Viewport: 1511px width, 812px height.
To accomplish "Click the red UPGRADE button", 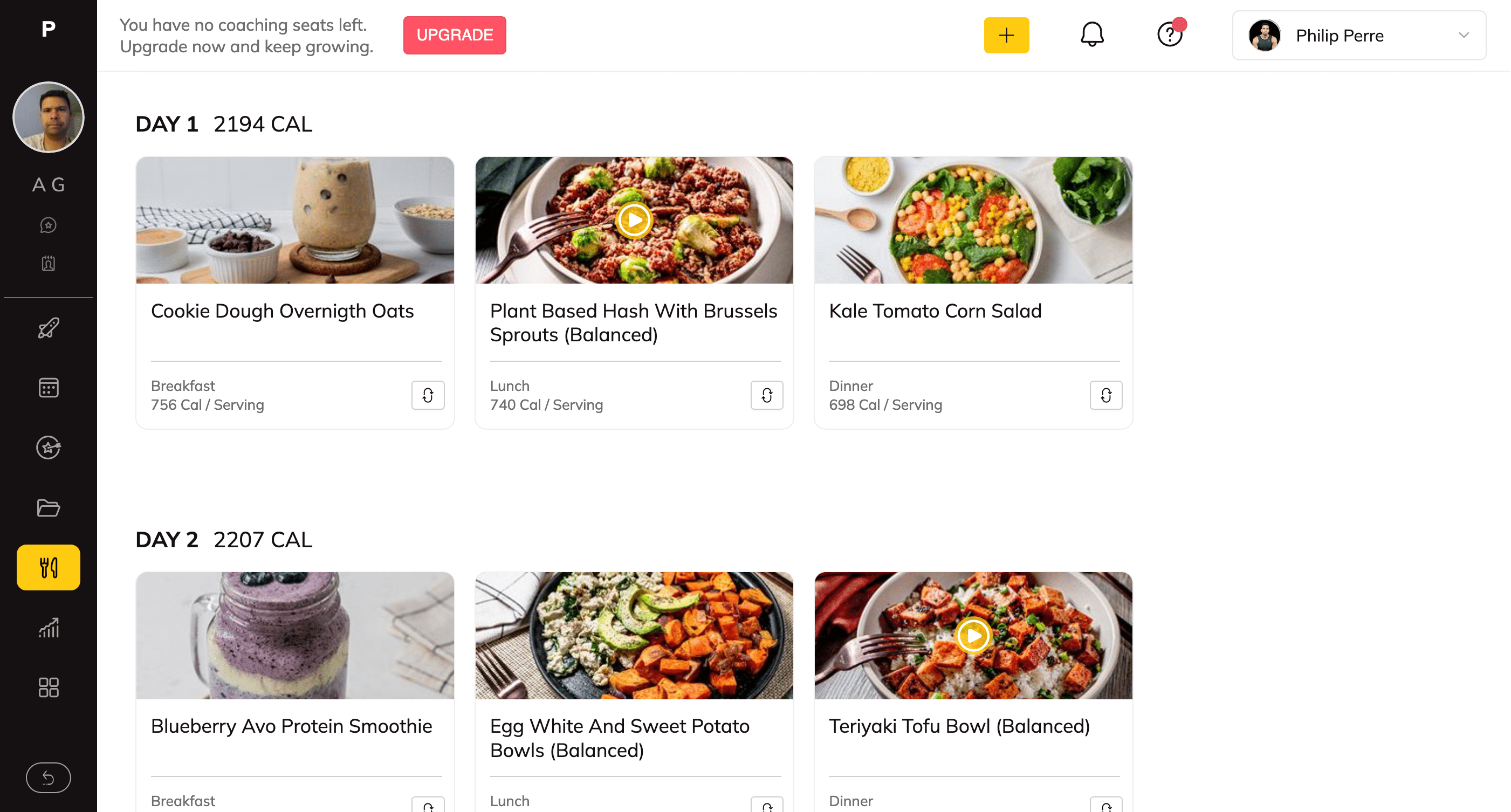I will click(x=454, y=35).
